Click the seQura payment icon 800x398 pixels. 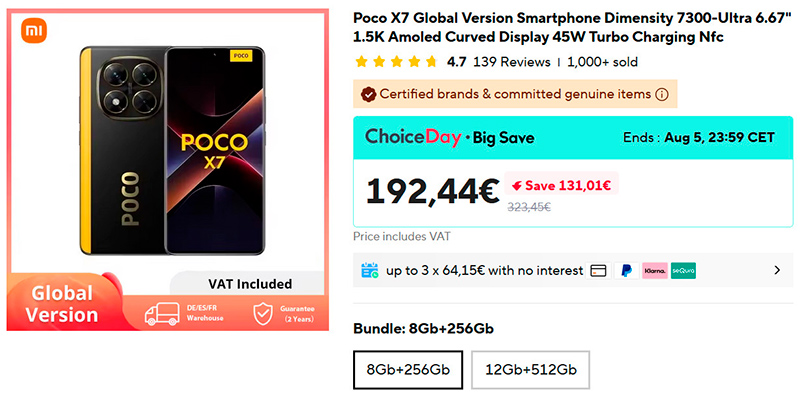(x=683, y=270)
